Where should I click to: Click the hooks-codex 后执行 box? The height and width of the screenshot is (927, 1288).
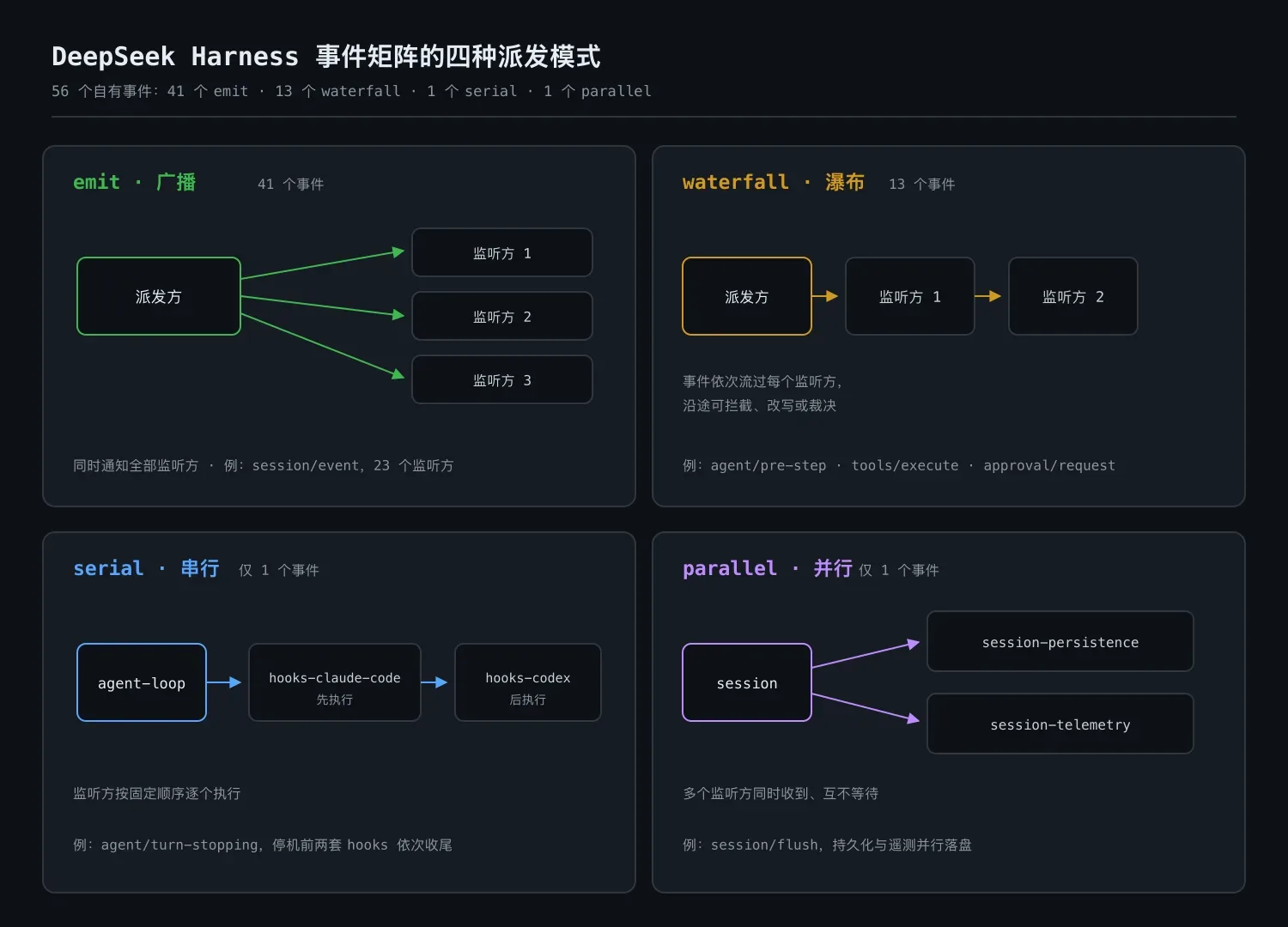[x=528, y=682]
